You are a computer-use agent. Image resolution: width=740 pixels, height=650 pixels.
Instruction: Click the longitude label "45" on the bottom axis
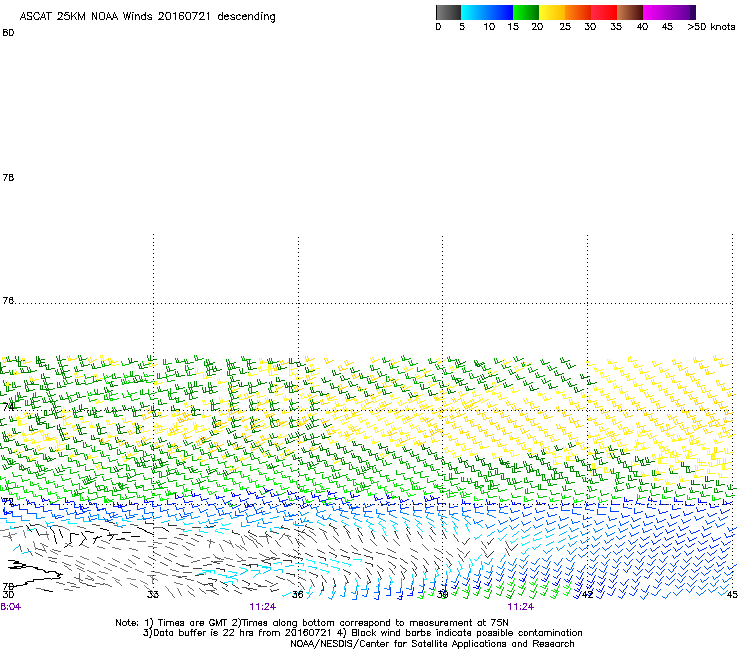[x=732, y=594]
